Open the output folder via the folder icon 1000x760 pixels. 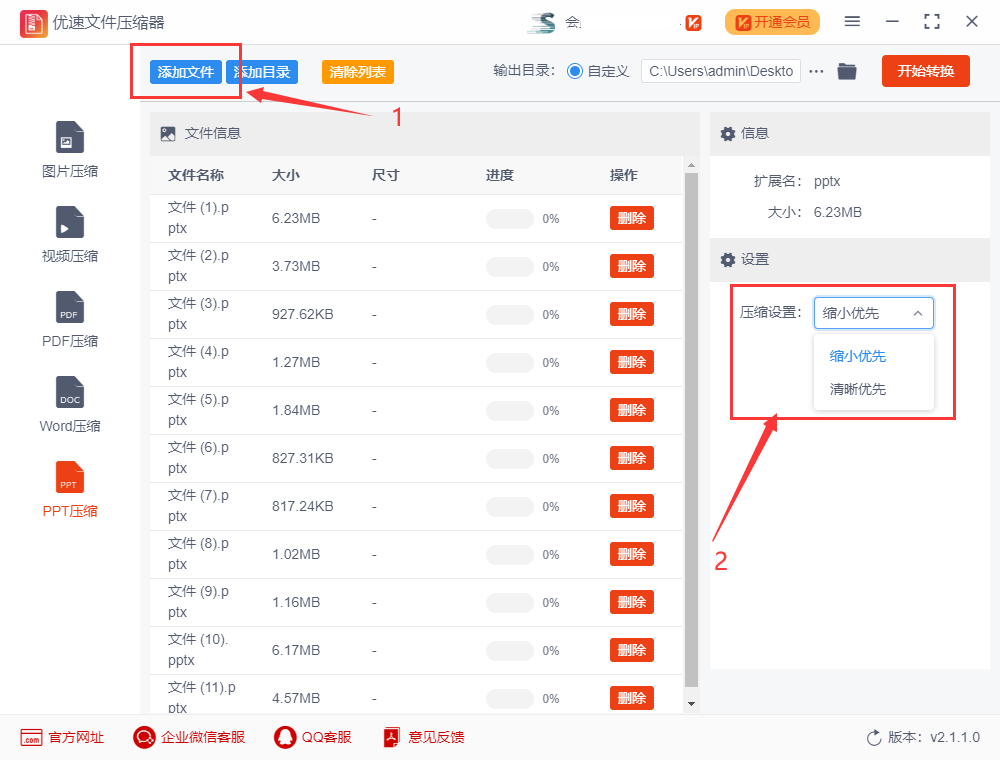[847, 71]
